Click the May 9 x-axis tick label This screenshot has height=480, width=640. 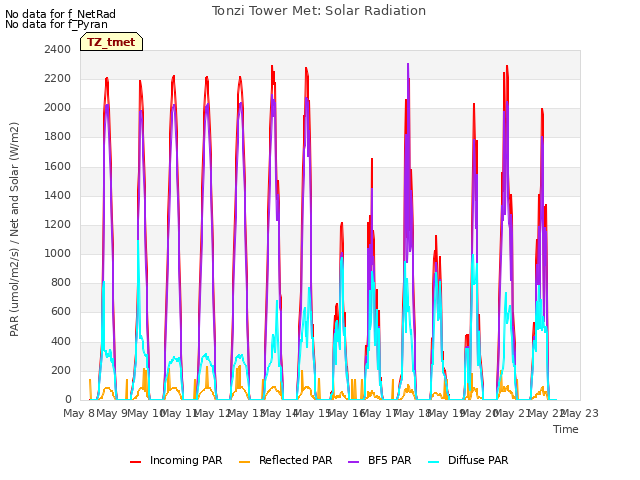point(112,413)
